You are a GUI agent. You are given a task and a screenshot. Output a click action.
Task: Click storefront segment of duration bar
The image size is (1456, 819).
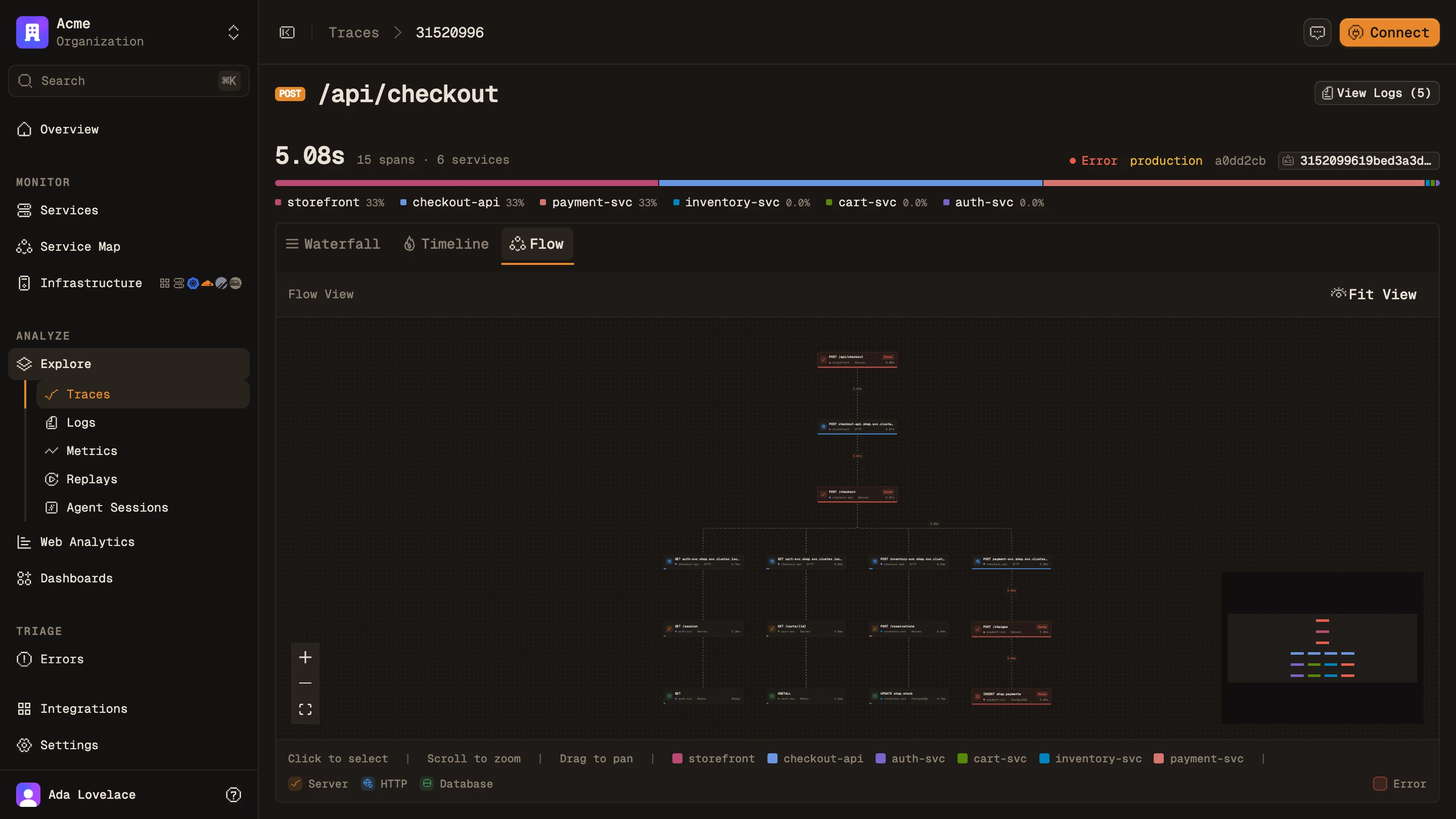pos(467,183)
